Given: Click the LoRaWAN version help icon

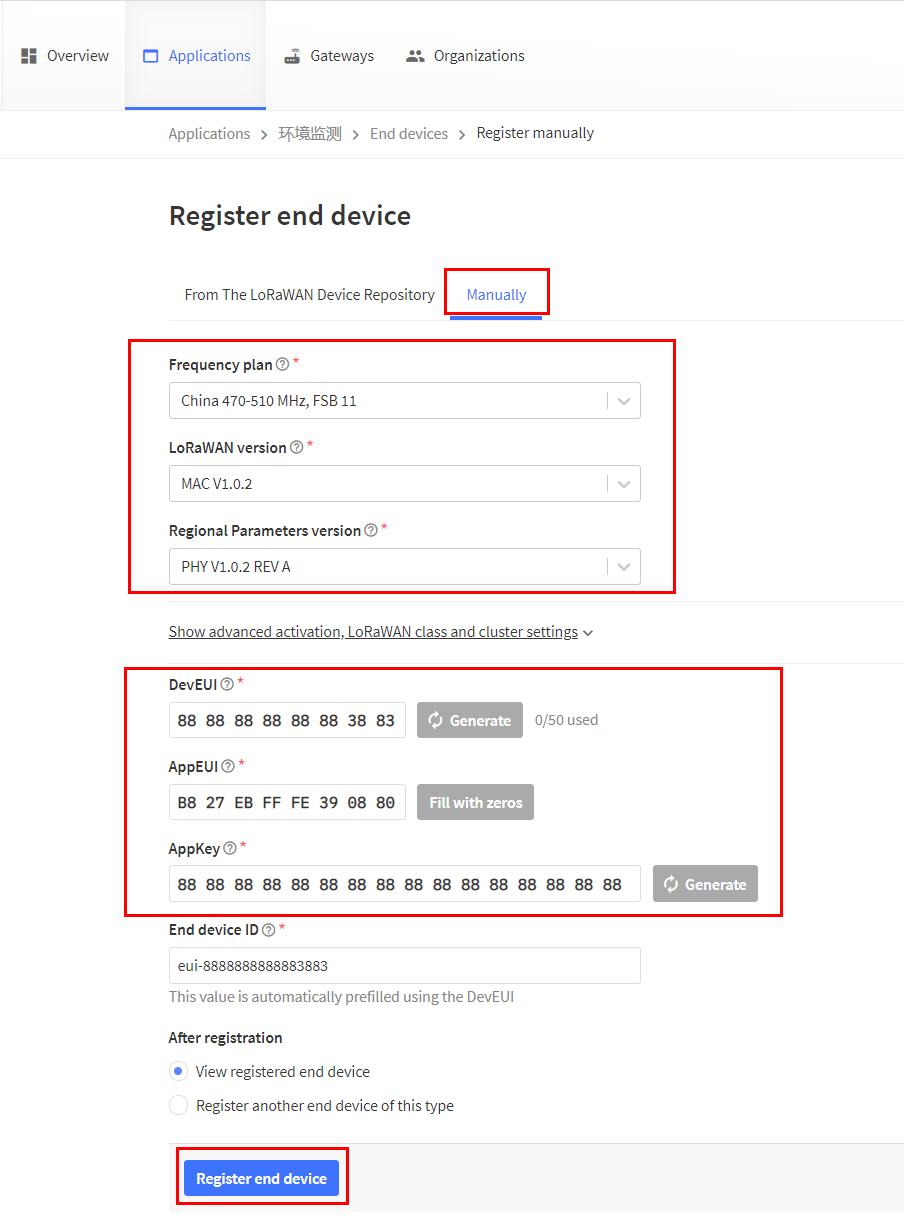Looking at the screenshot, I should (x=296, y=447).
